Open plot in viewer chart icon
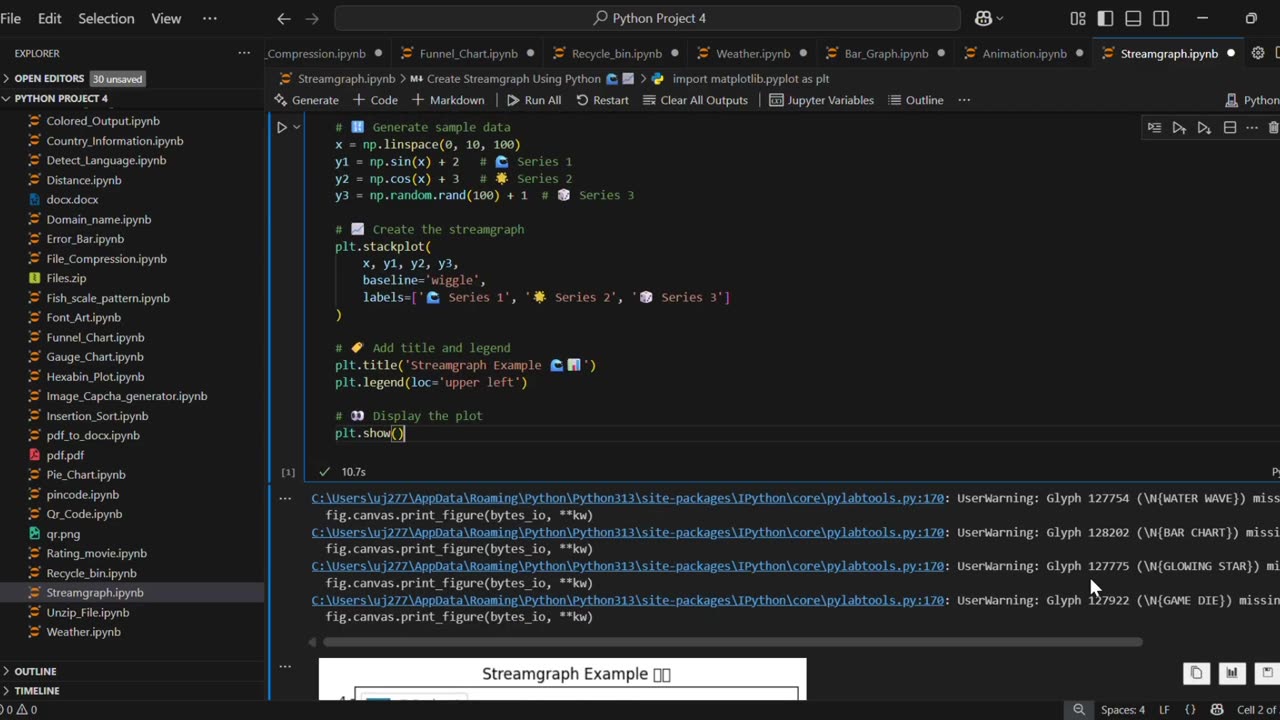Screen dimensions: 1280x720 tap(1232, 673)
